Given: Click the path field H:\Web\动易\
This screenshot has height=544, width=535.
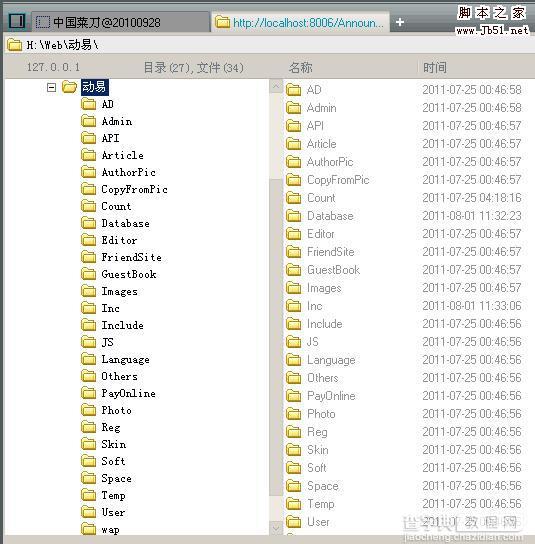Looking at the screenshot, I should [62, 45].
